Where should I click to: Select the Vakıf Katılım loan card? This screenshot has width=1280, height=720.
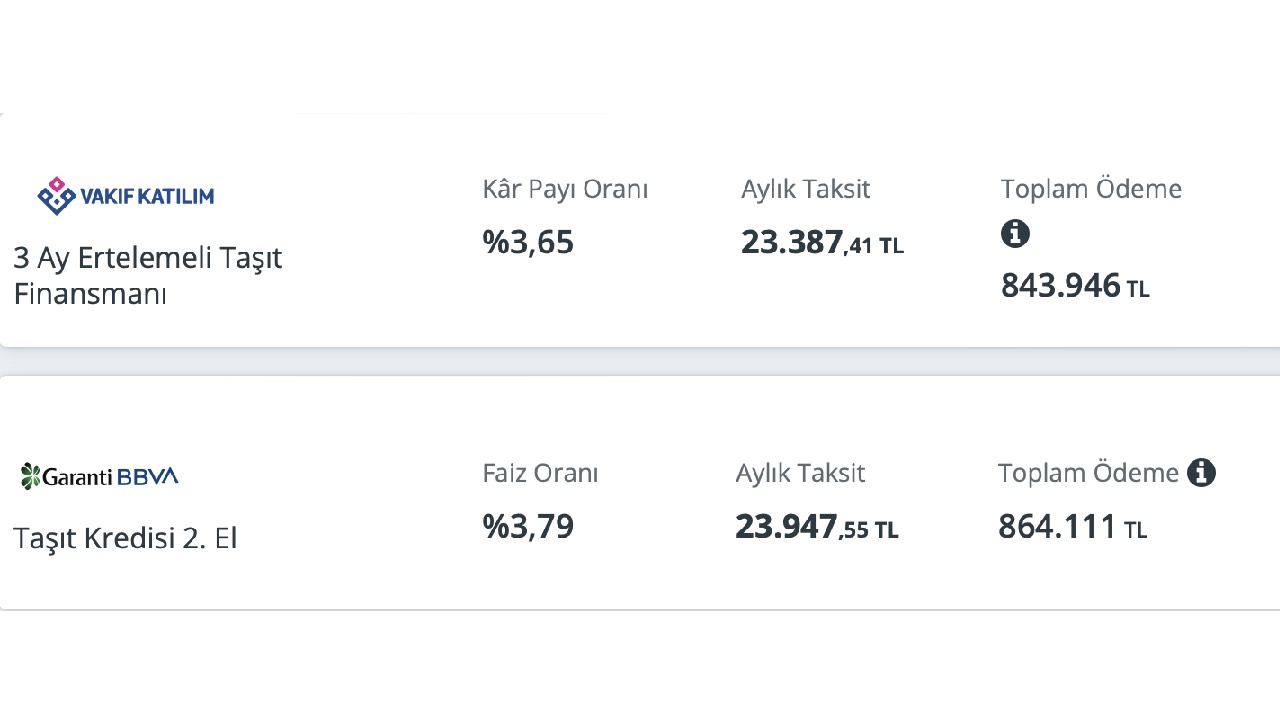640,230
